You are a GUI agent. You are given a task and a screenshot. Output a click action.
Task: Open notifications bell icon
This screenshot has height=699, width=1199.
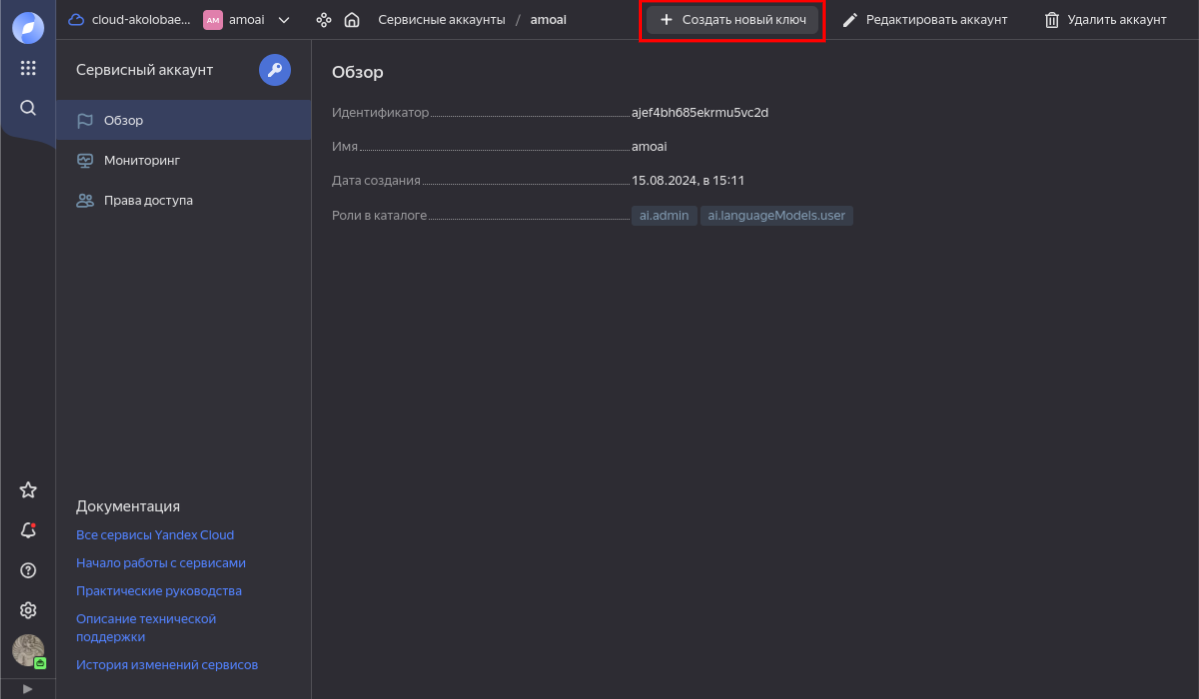click(x=28, y=530)
